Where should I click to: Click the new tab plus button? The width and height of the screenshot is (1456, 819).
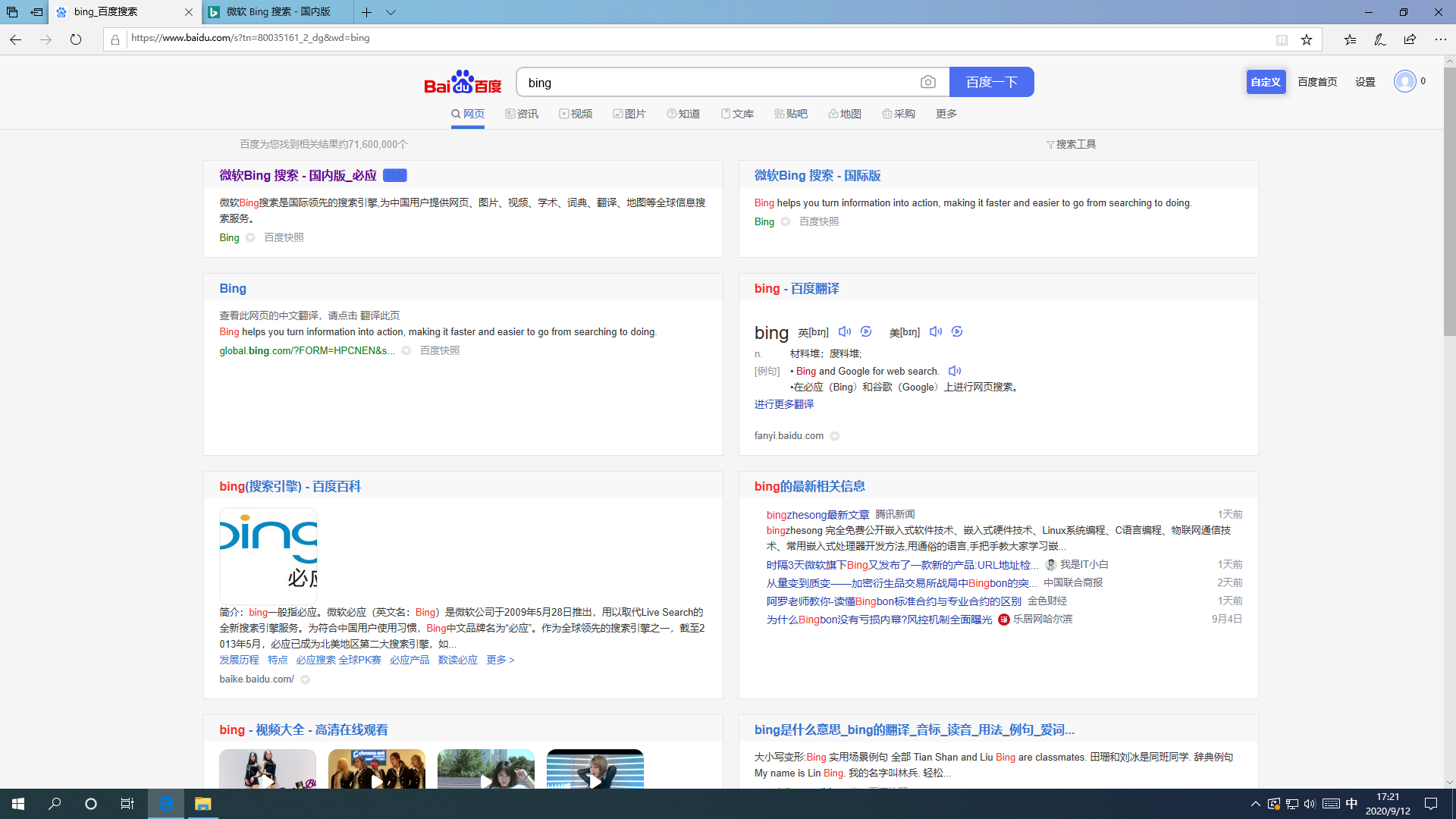click(x=366, y=12)
